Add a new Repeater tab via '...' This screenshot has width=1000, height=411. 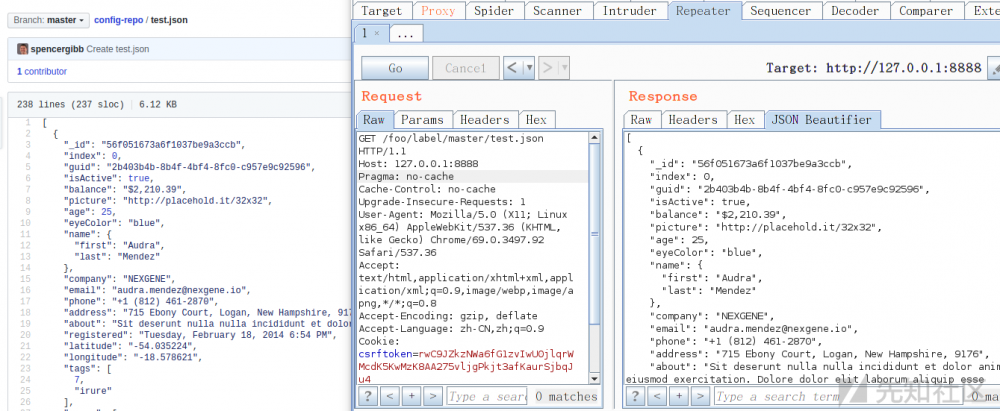405,34
